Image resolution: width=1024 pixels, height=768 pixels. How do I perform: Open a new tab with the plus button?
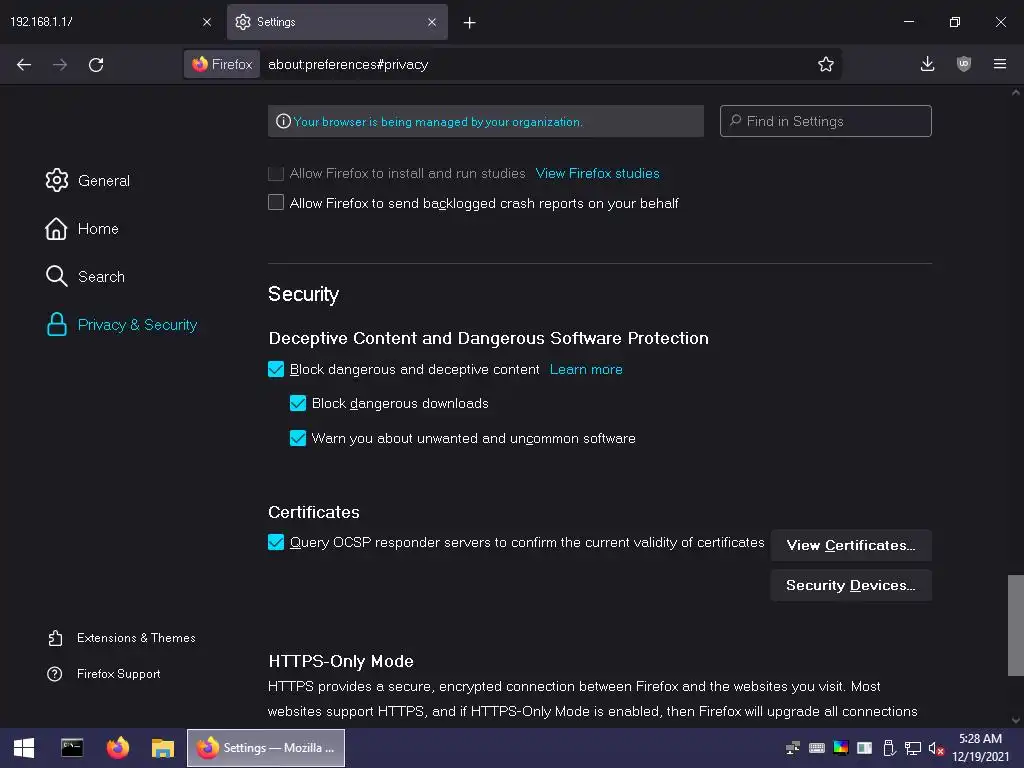point(470,23)
